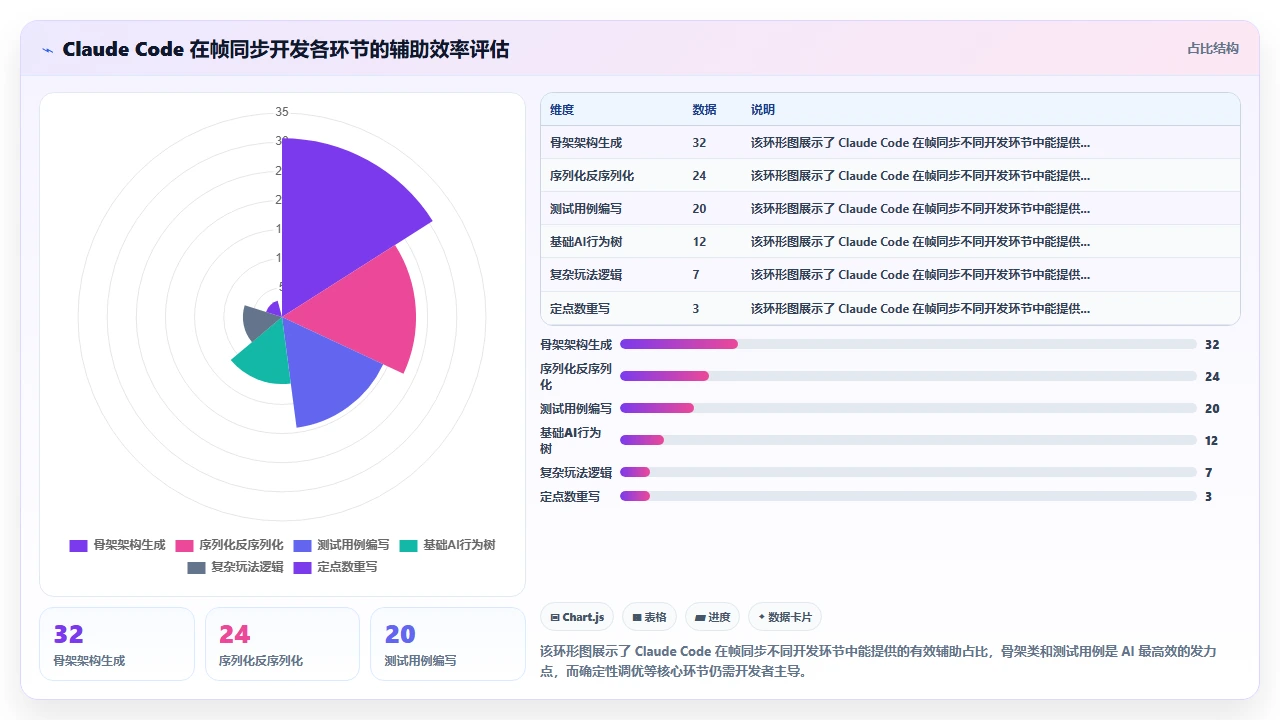The image size is (1280, 720).
Task: Click the 占比结构 label in header
Action: (x=1213, y=48)
